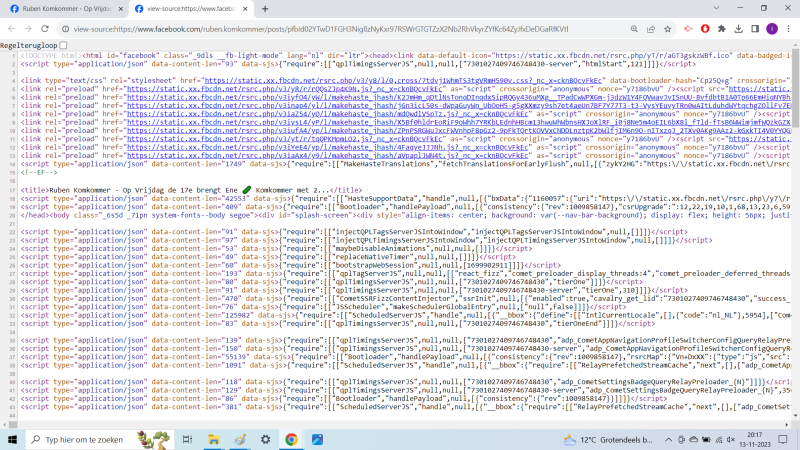Open the Chrome three-dot menu
This screenshot has width=800, height=450.
pyautogui.click(x=790, y=29)
